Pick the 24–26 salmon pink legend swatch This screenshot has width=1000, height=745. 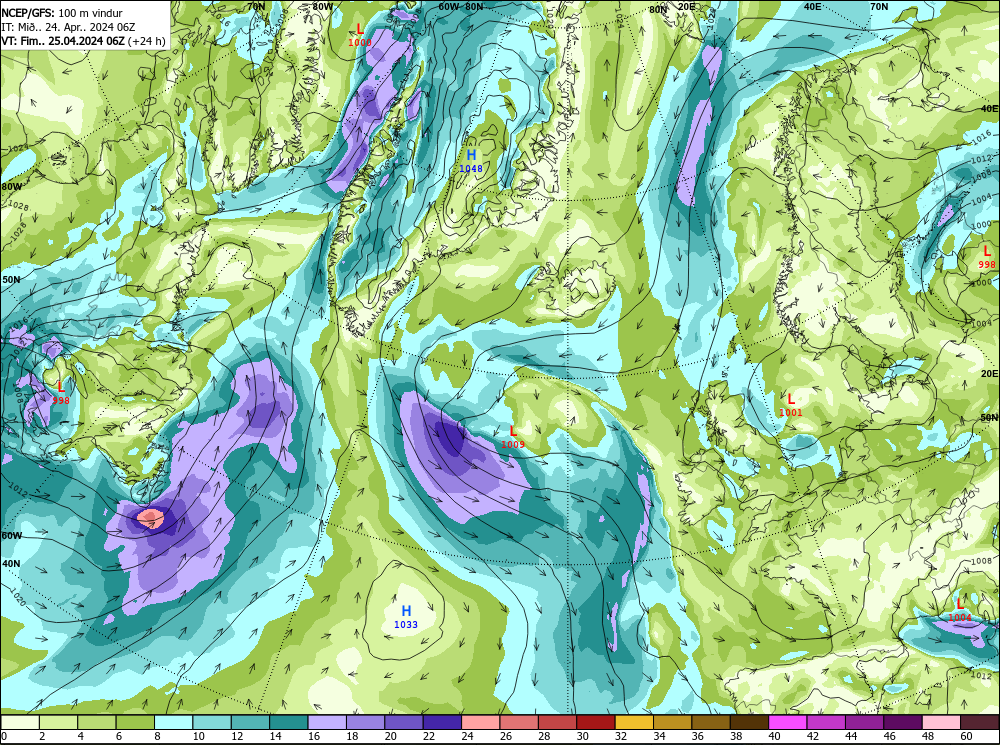[x=481, y=722]
